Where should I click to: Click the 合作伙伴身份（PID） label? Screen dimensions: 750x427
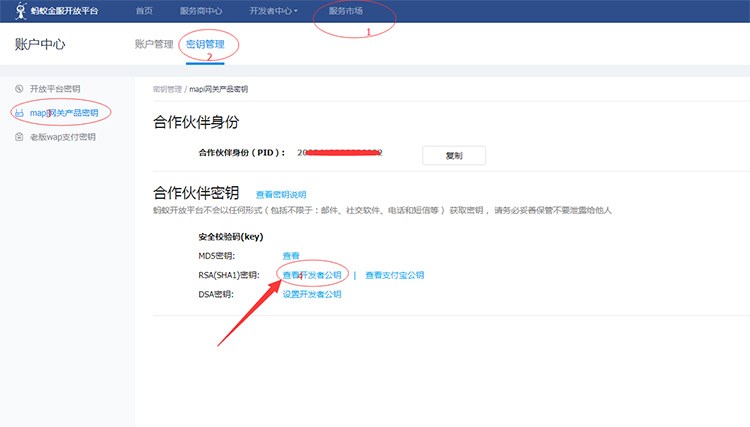242,153
